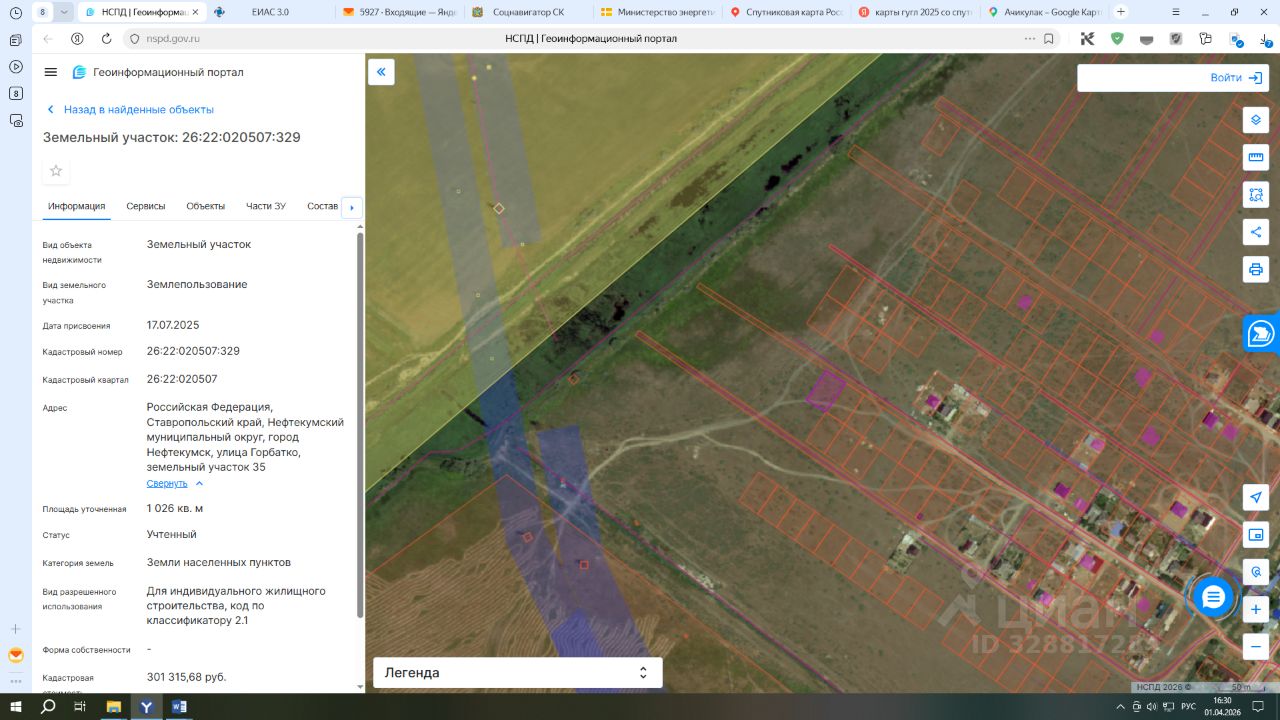Open the map layers panel
This screenshot has height=720, width=1280.
(x=1256, y=120)
